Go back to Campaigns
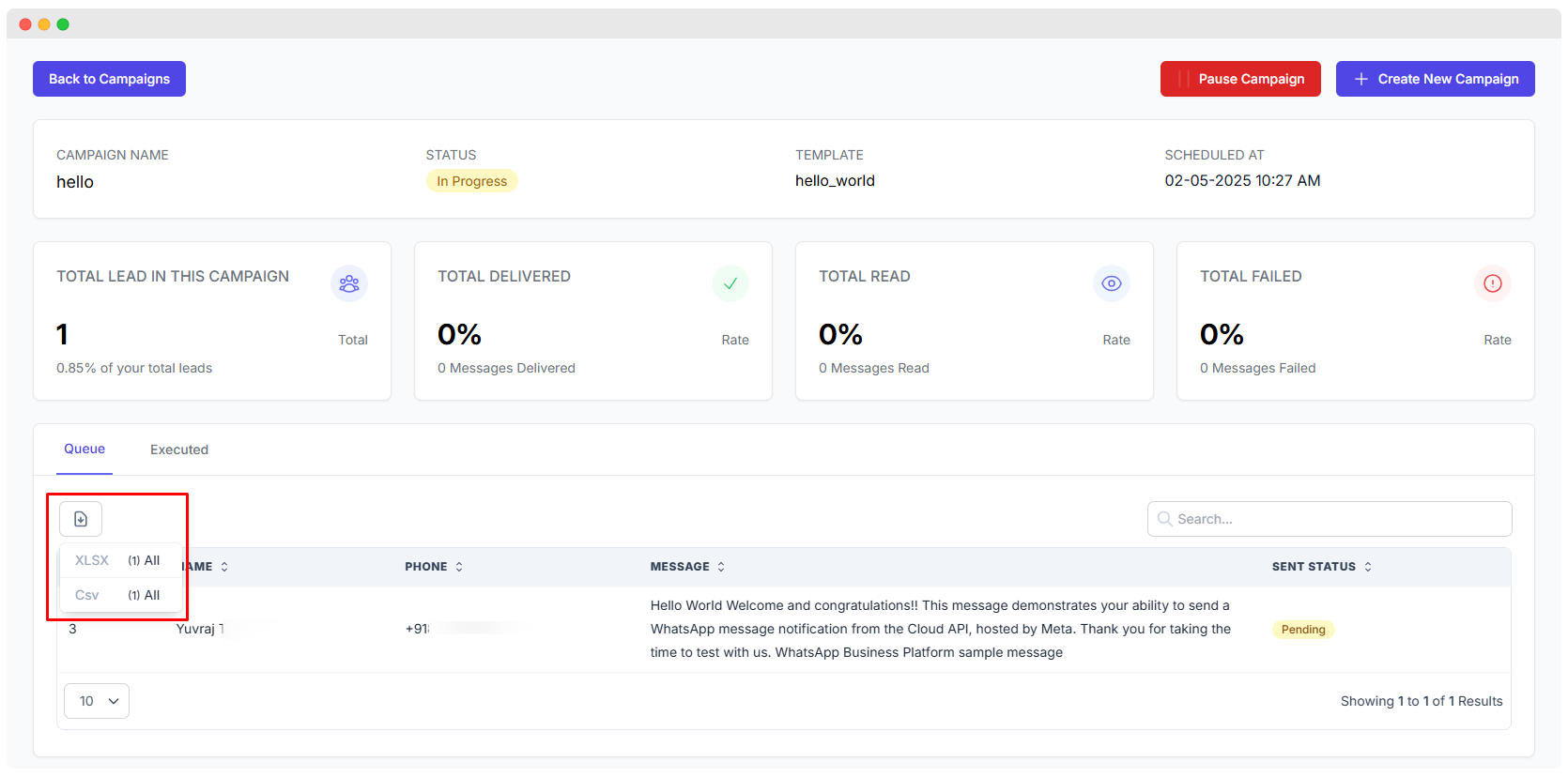The image size is (1568, 777). (x=109, y=79)
